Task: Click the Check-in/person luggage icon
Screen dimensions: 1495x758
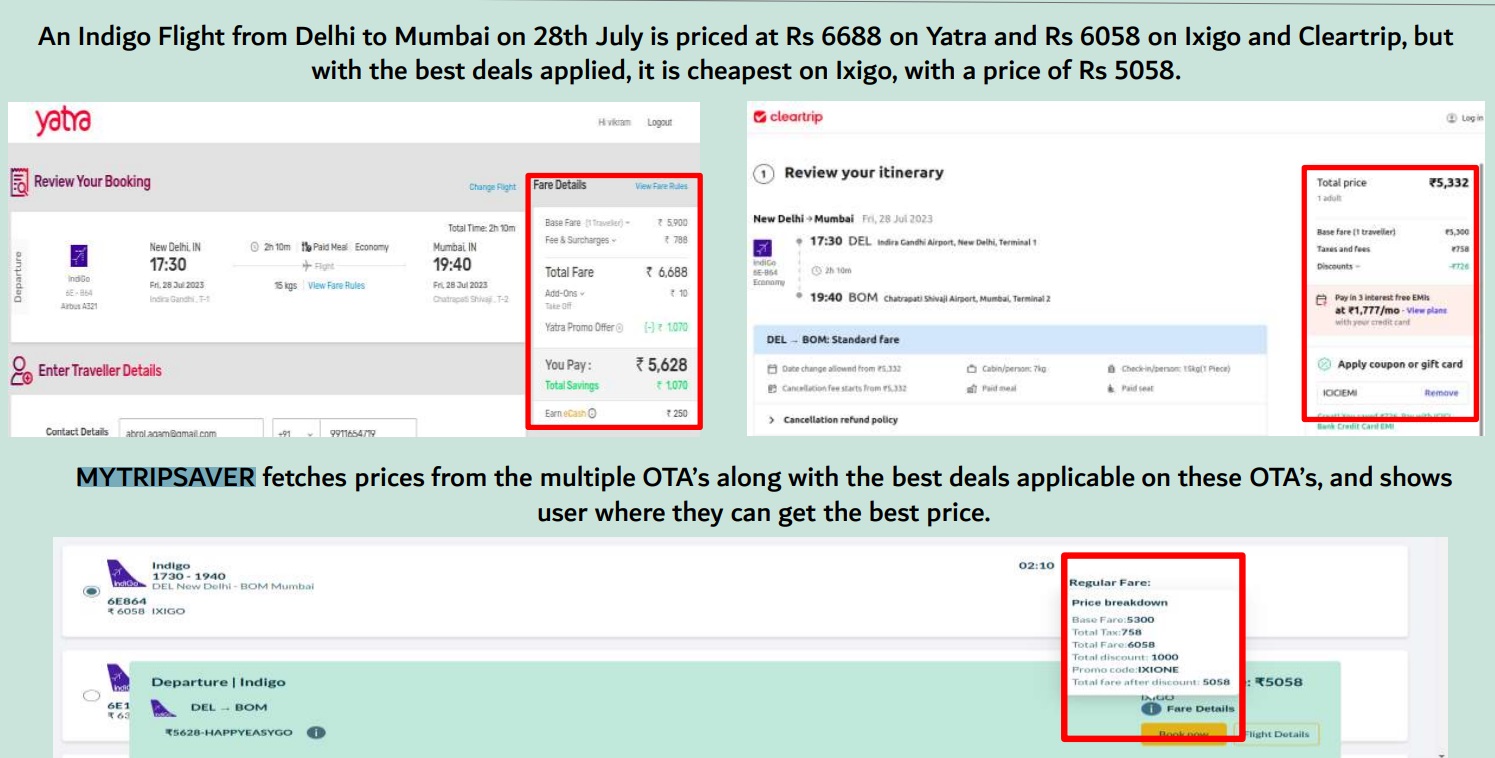Action: (x=1111, y=369)
